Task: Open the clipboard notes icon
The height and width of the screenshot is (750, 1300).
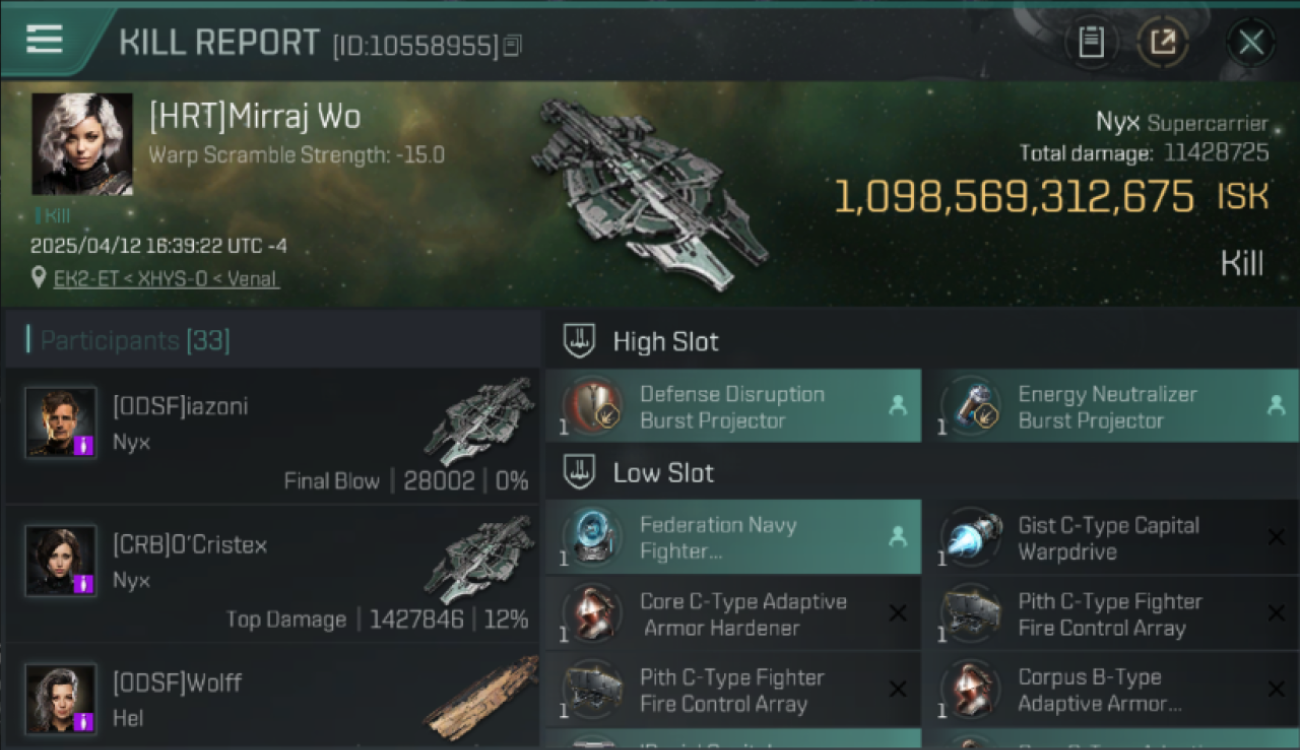Action: [1091, 42]
